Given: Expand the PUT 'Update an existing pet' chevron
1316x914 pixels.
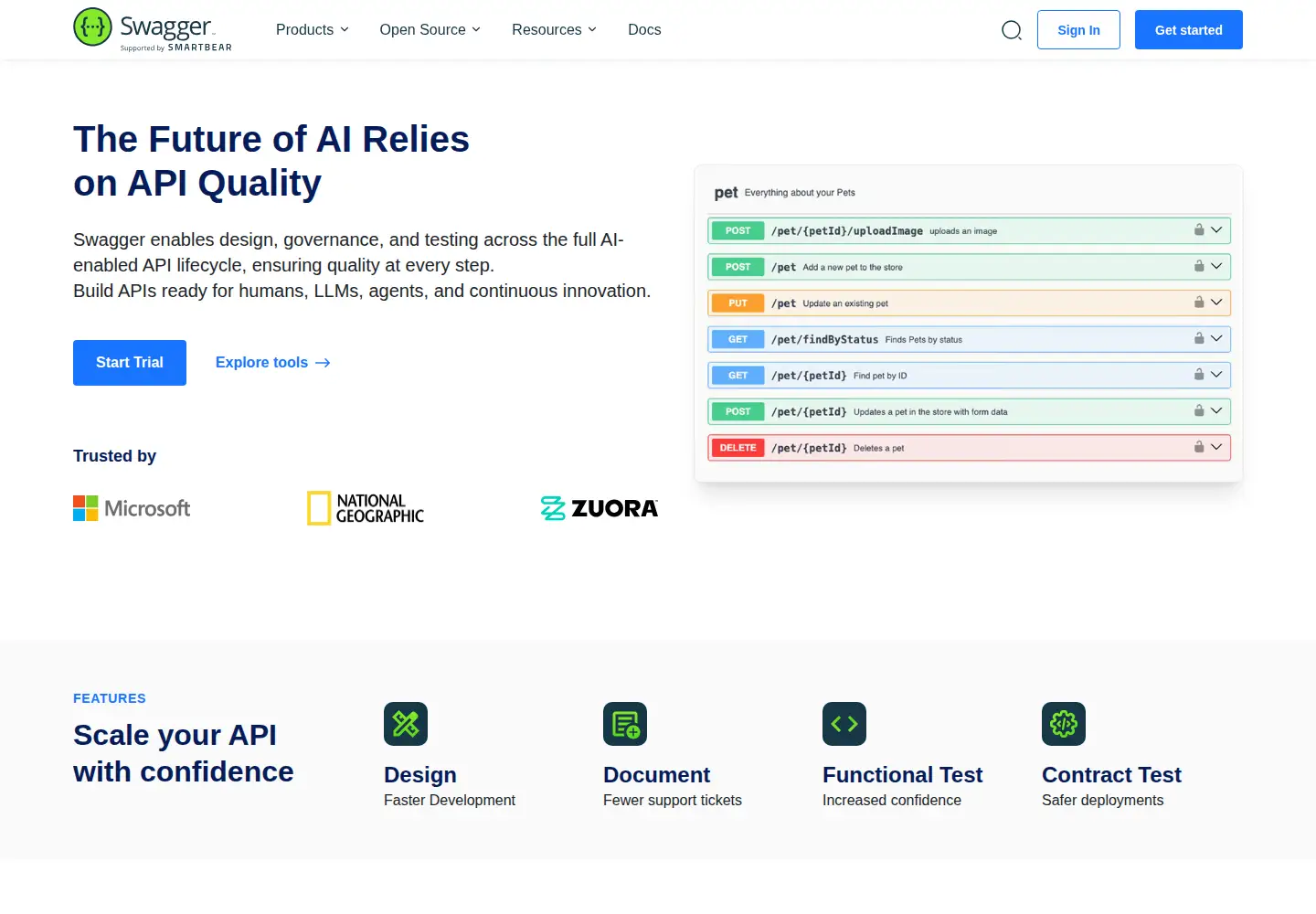Looking at the screenshot, I should tap(1216, 303).
